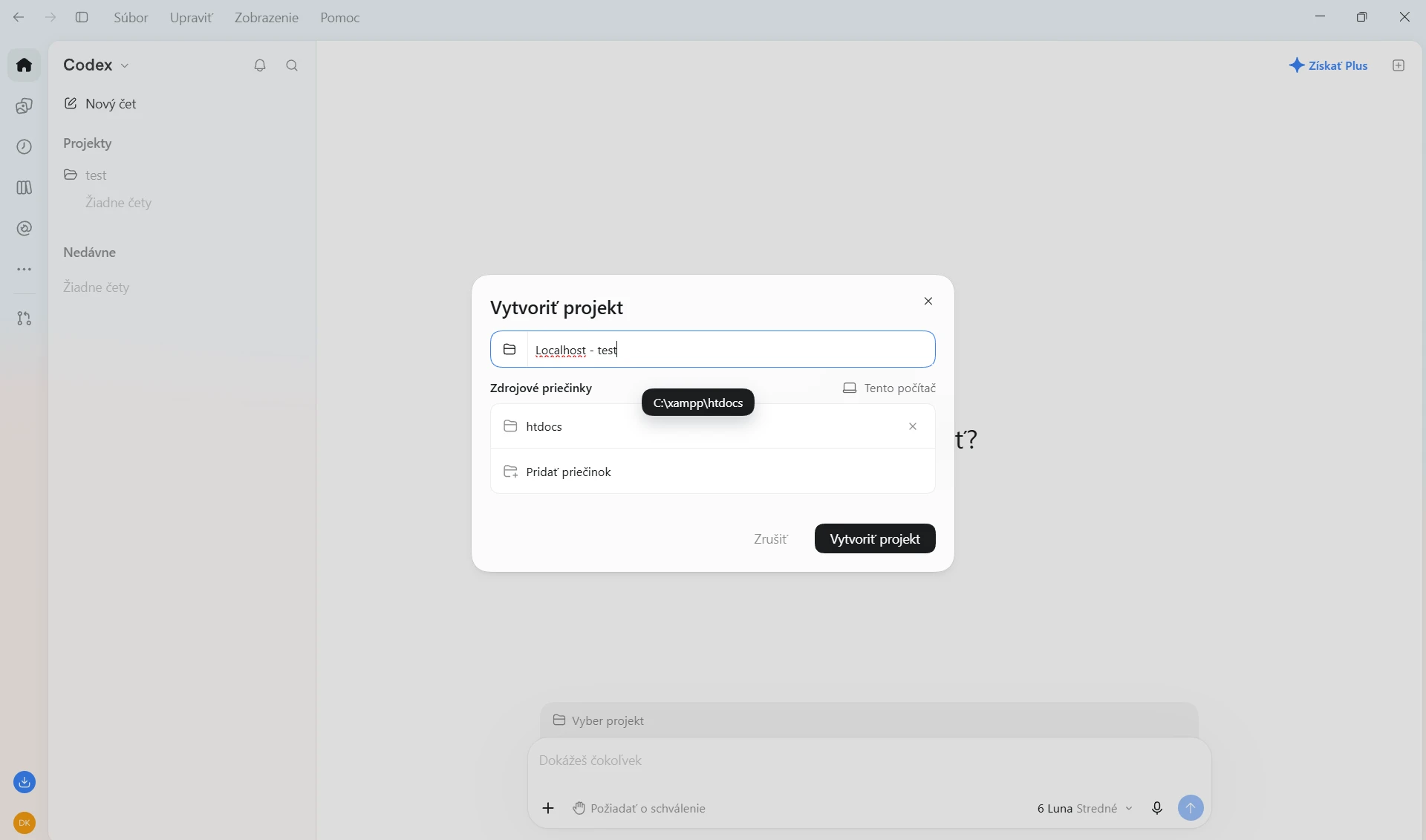This screenshot has width=1426, height=840.
Task: Click the plus attach icon in the composer
Action: tap(548, 808)
